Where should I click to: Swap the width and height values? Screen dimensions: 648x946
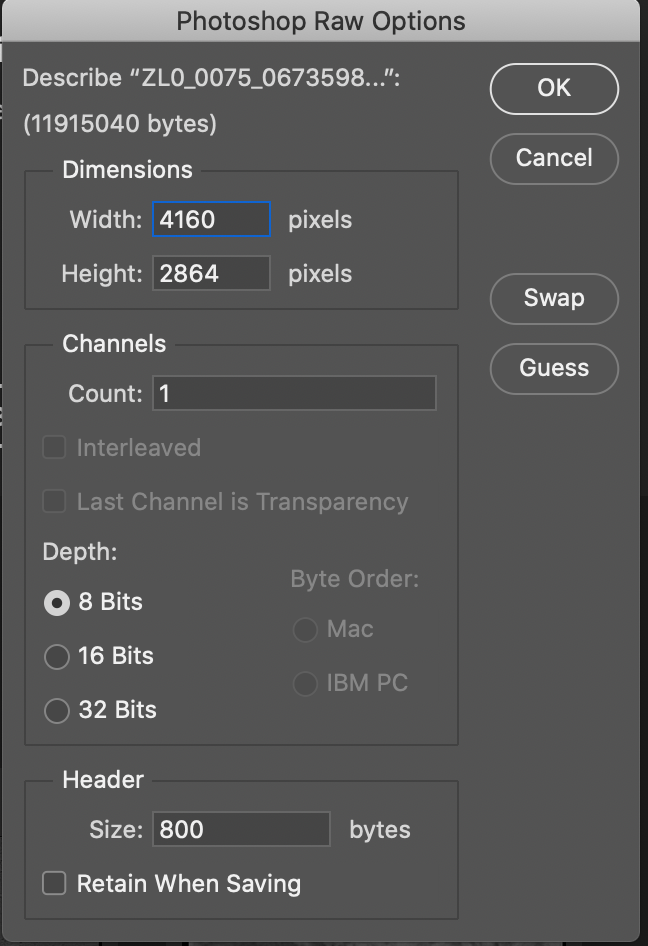click(554, 298)
